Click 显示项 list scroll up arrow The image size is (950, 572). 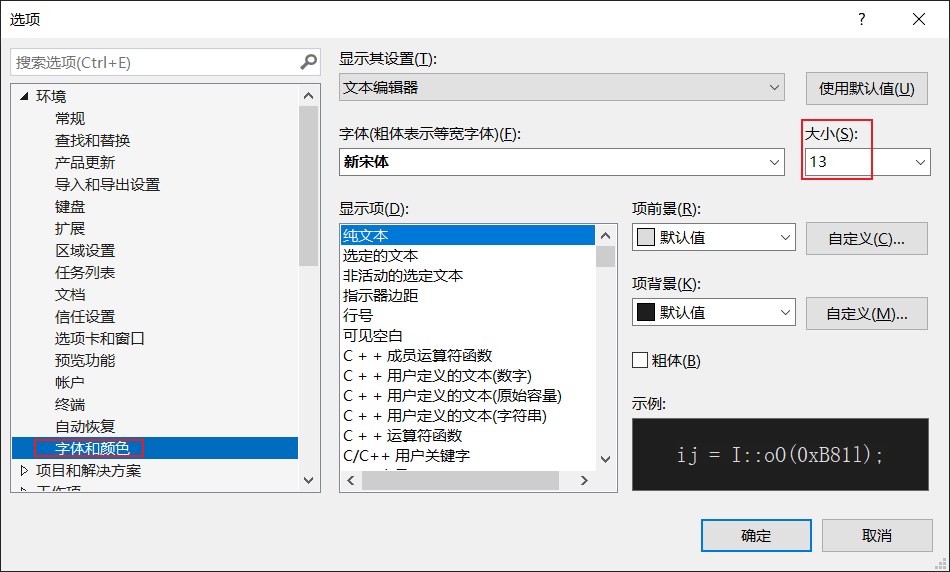click(x=605, y=236)
